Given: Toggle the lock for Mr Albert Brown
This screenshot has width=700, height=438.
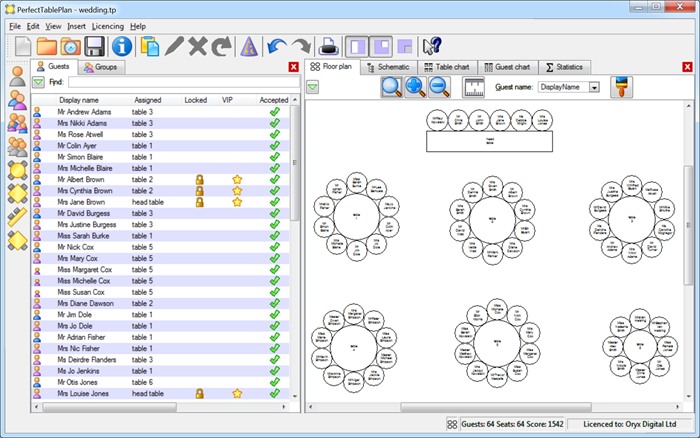Looking at the screenshot, I should click(200, 179).
